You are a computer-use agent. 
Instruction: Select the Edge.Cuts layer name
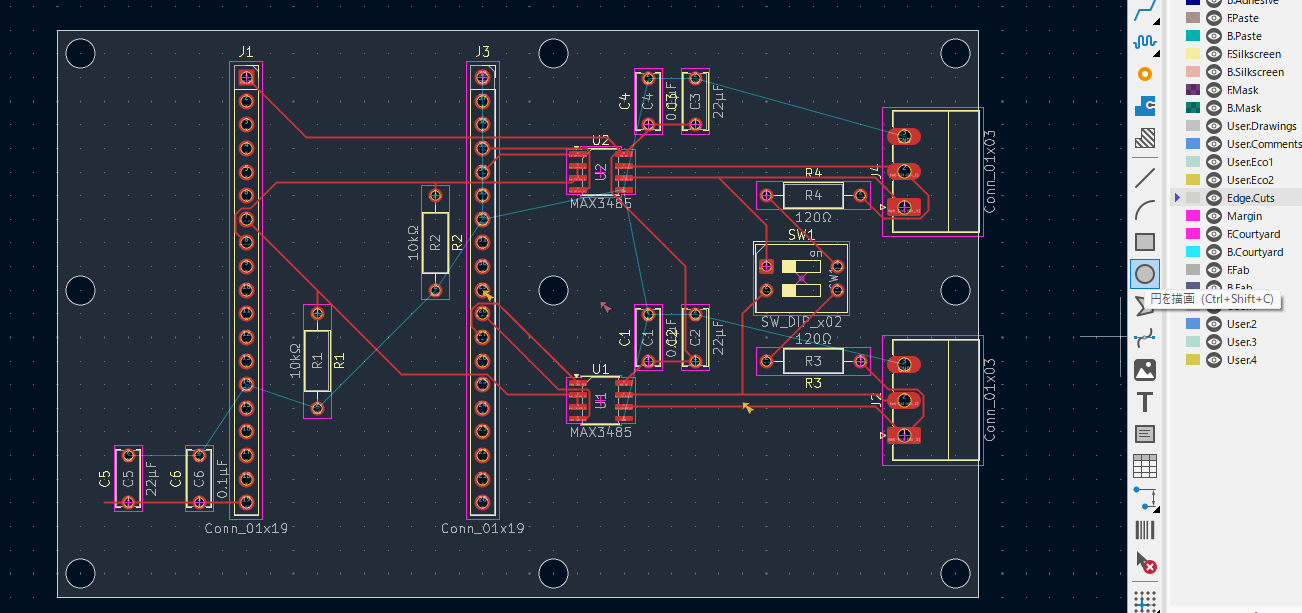click(1250, 198)
